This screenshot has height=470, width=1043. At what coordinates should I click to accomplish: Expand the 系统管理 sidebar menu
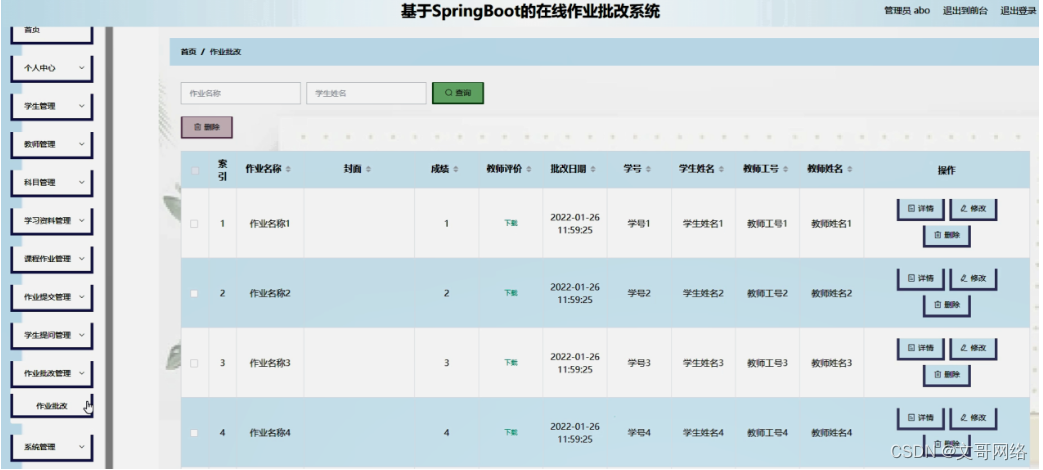coord(52,447)
